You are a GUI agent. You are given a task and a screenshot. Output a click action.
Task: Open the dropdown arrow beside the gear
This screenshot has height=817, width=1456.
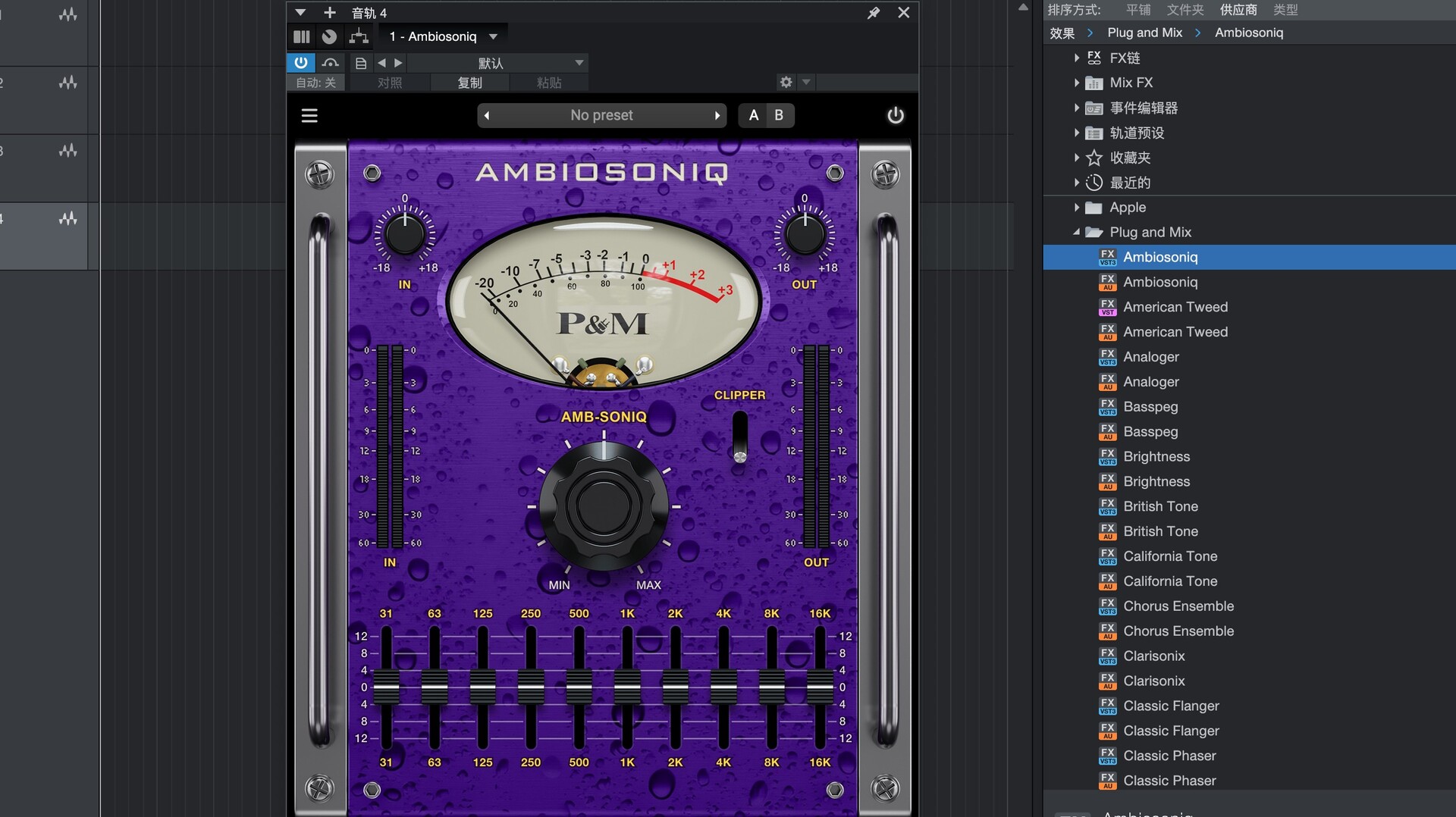(x=806, y=82)
